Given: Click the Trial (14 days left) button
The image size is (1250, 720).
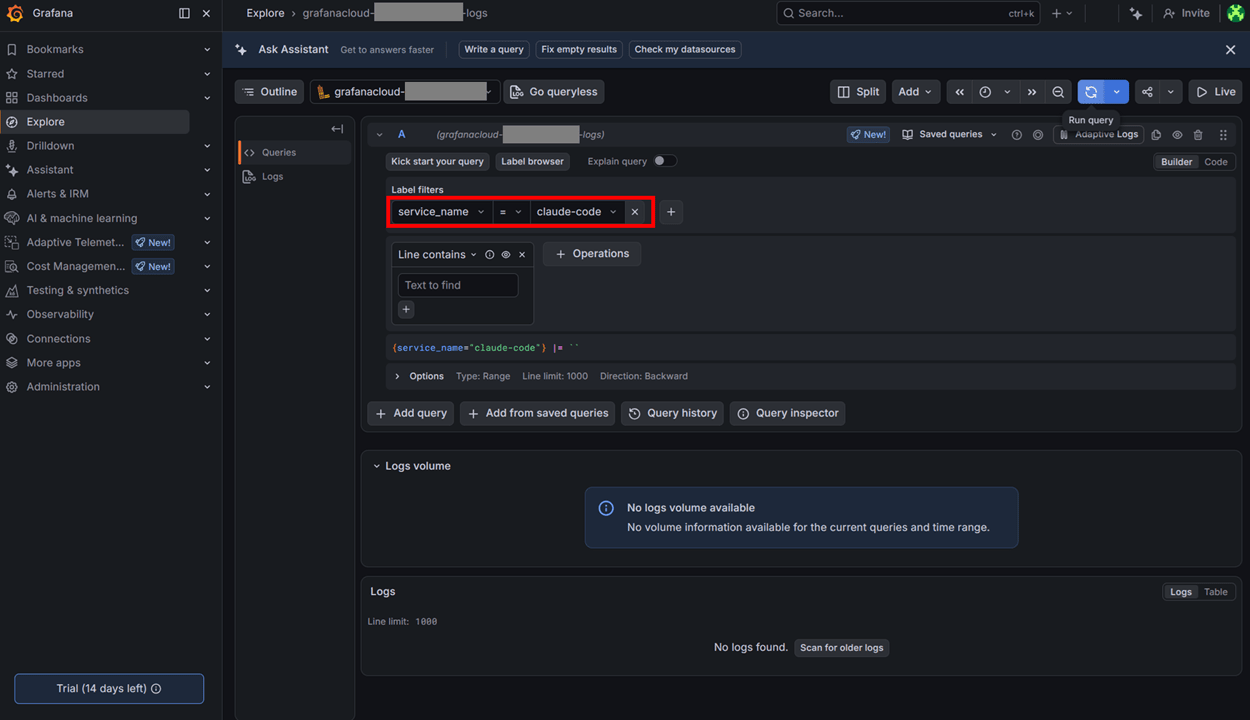Looking at the screenshot, I should (109, 689).
